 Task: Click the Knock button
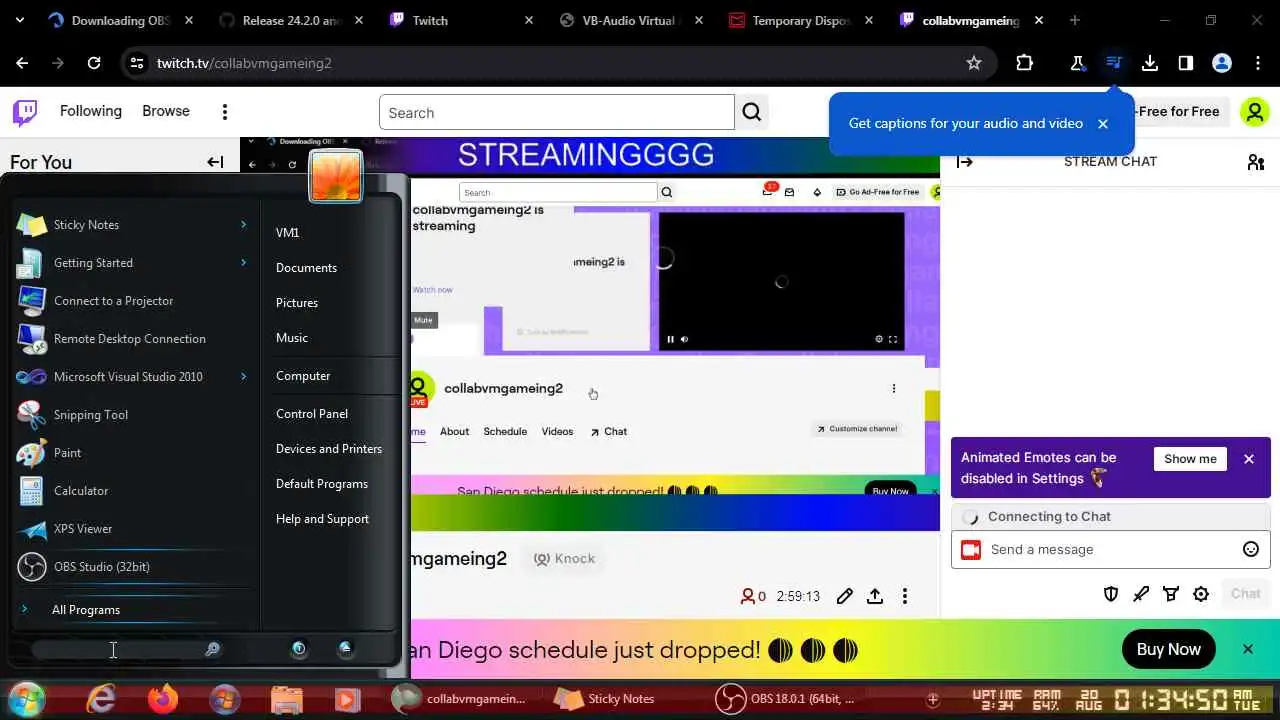pos(565,559)
